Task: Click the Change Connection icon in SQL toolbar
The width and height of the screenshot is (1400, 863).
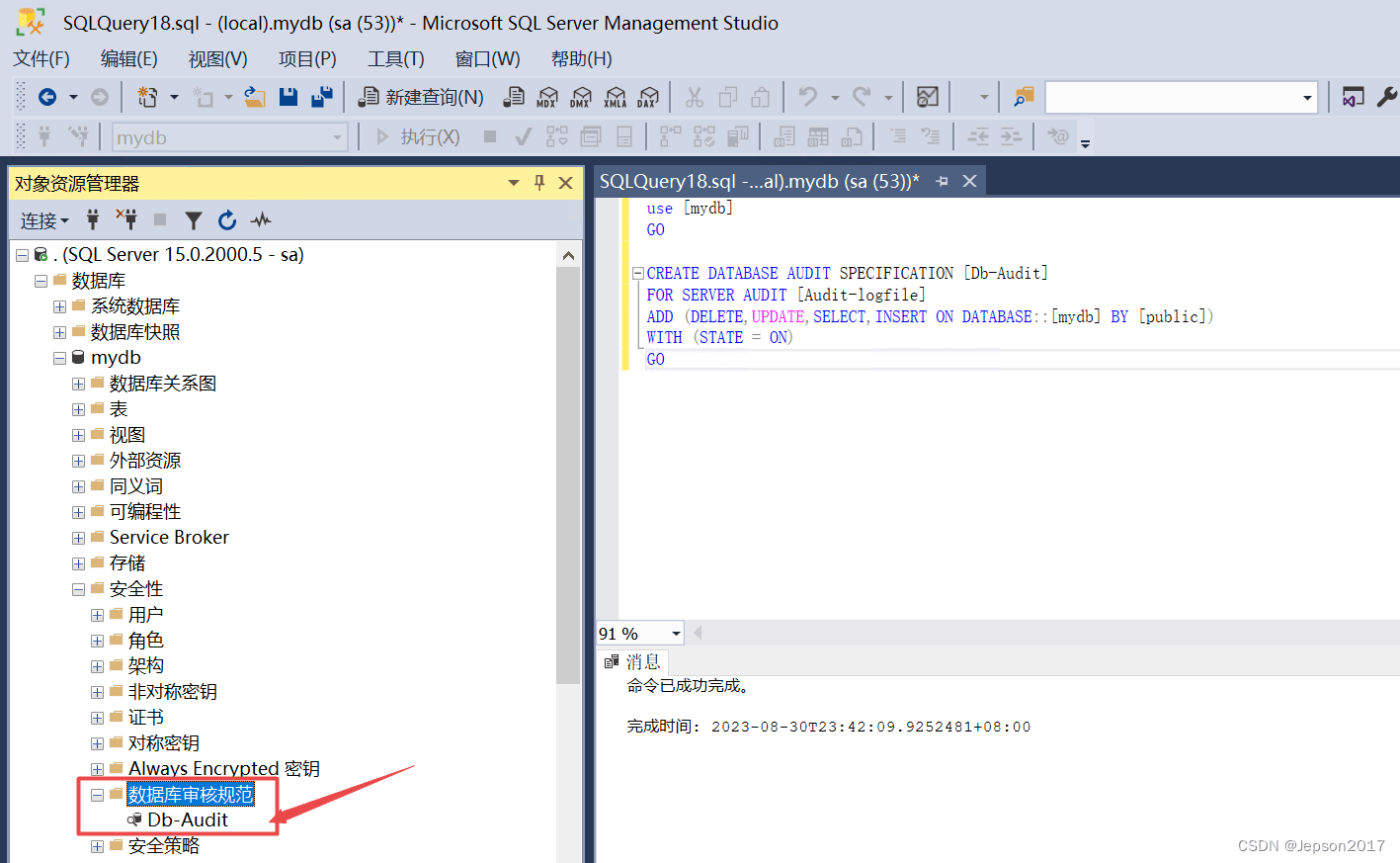Action: coord(78,136)
